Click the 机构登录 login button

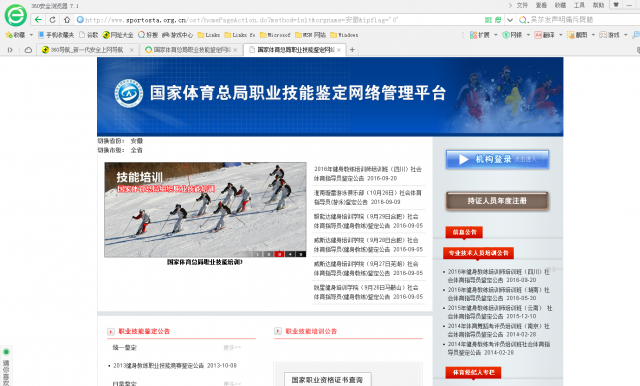click(x=497, y=159)
